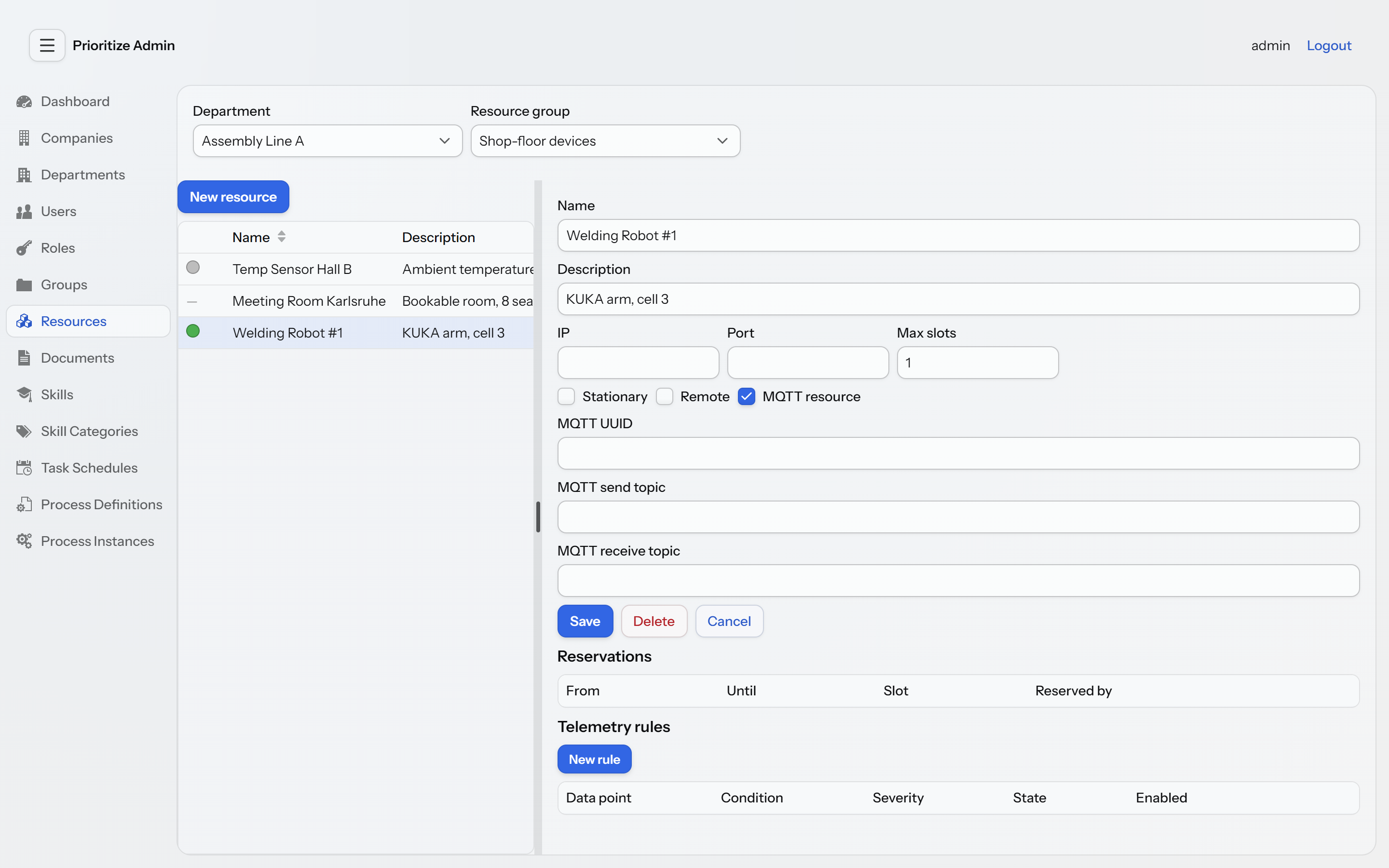Viewport: 1389px width, 868px height.
Task: Click the Max slots field
Action: pos(978,363)
